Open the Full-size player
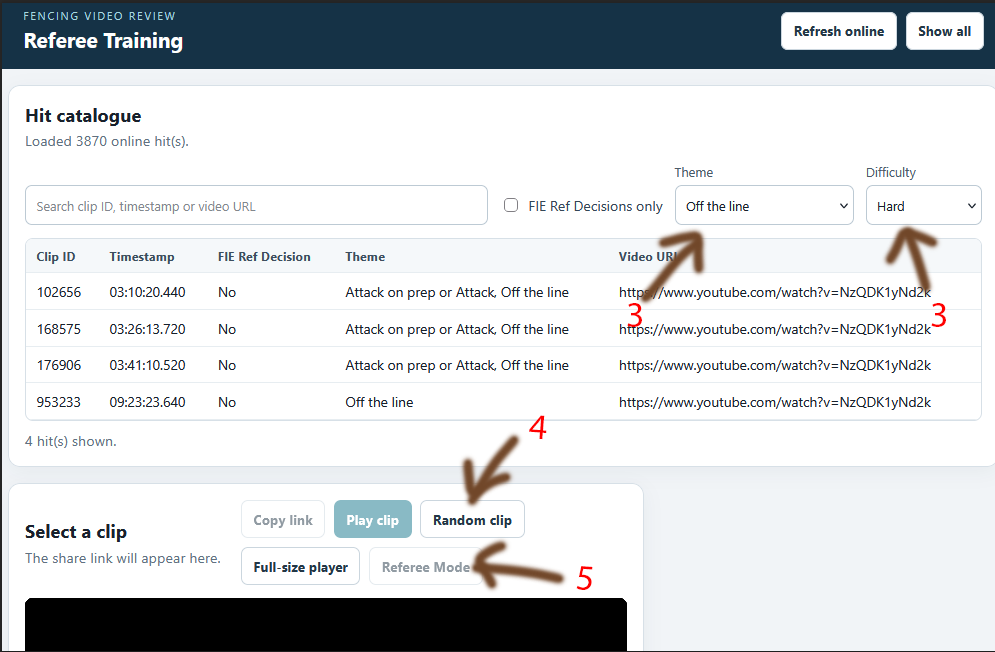Viewport: 995px width, 652px height. click(300, 567)
